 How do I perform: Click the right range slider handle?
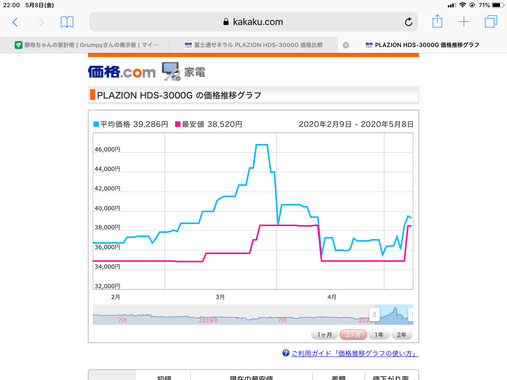pyautogui.click(x=412, y=314)
